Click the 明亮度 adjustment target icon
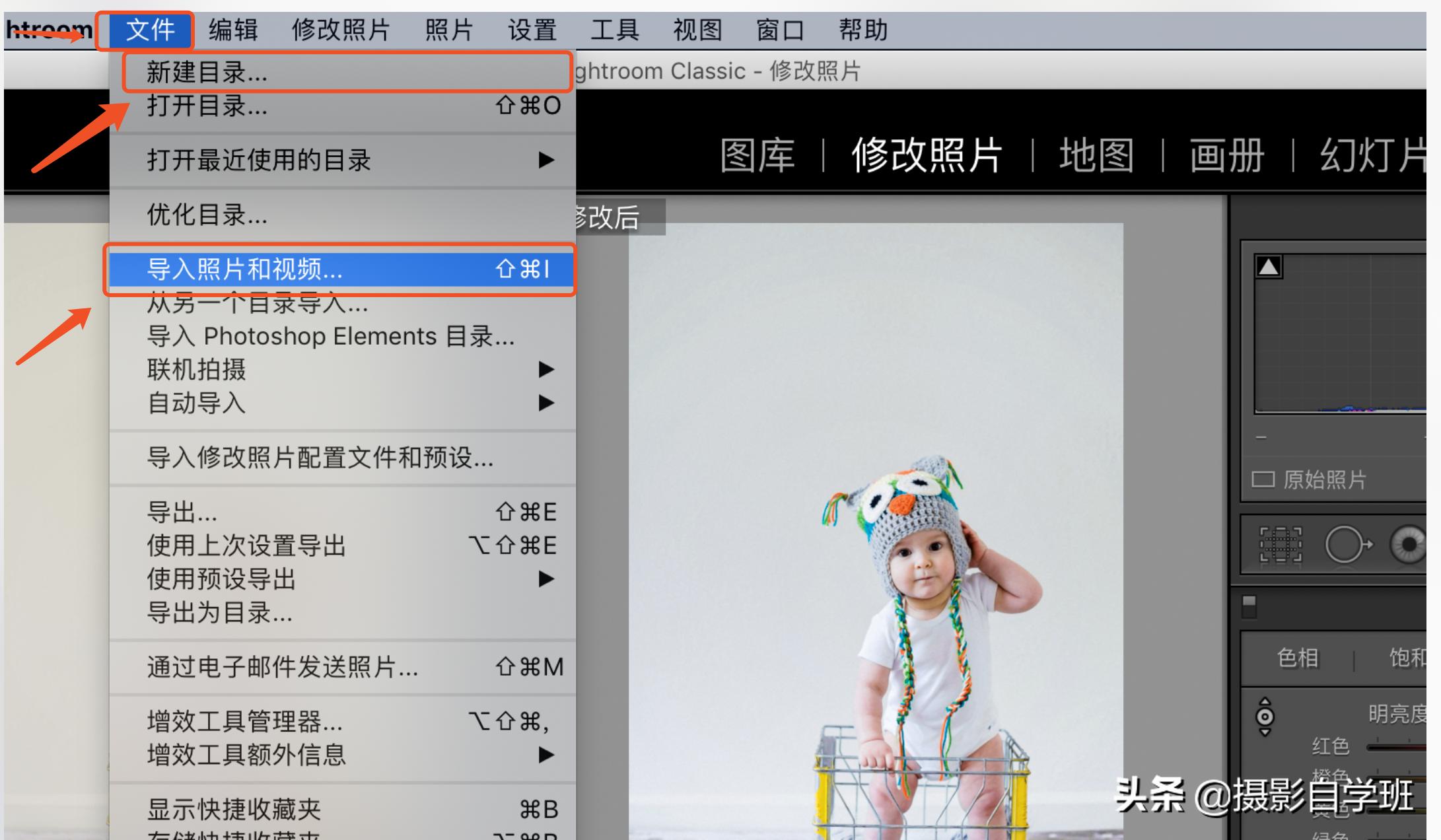The width and height of the screenshot is (1441, 840). (x=1265, y=715)
